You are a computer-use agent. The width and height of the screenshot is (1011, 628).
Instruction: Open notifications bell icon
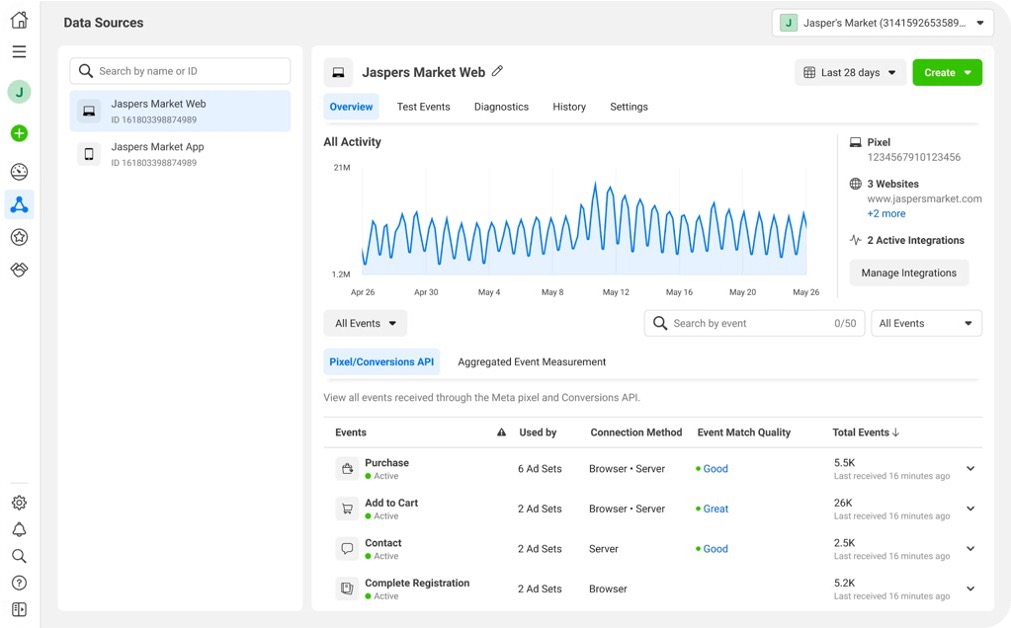point(19,529)
